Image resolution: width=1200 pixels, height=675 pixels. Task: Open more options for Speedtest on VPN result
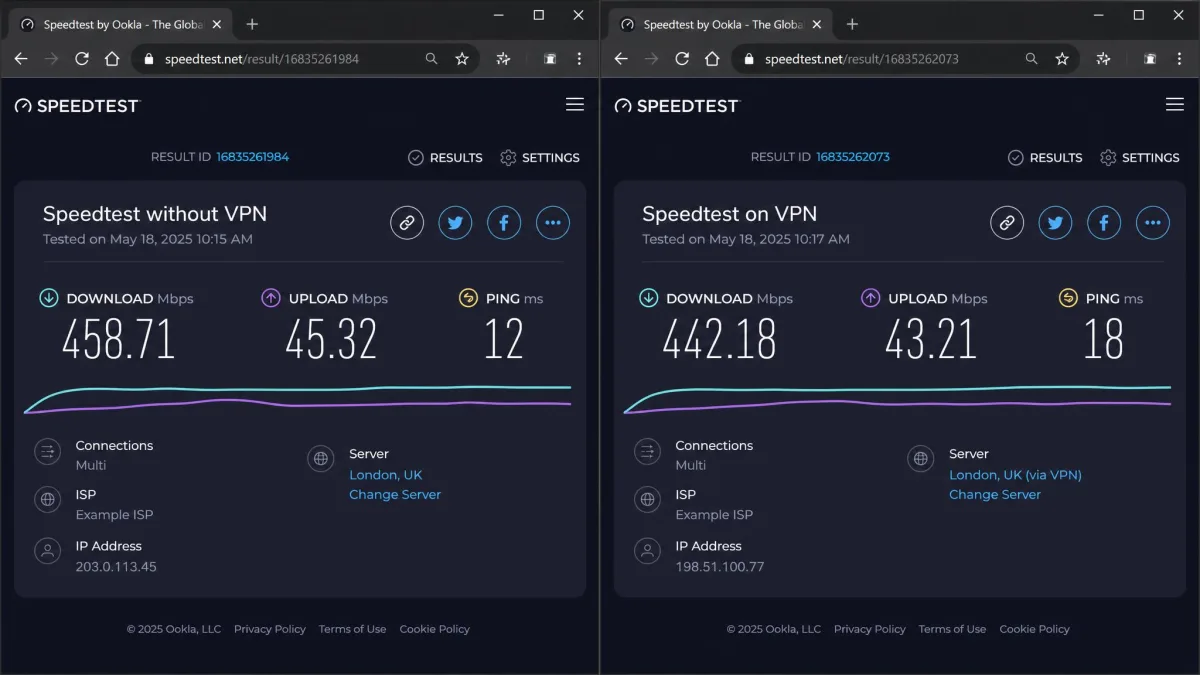click(1153, 223)
